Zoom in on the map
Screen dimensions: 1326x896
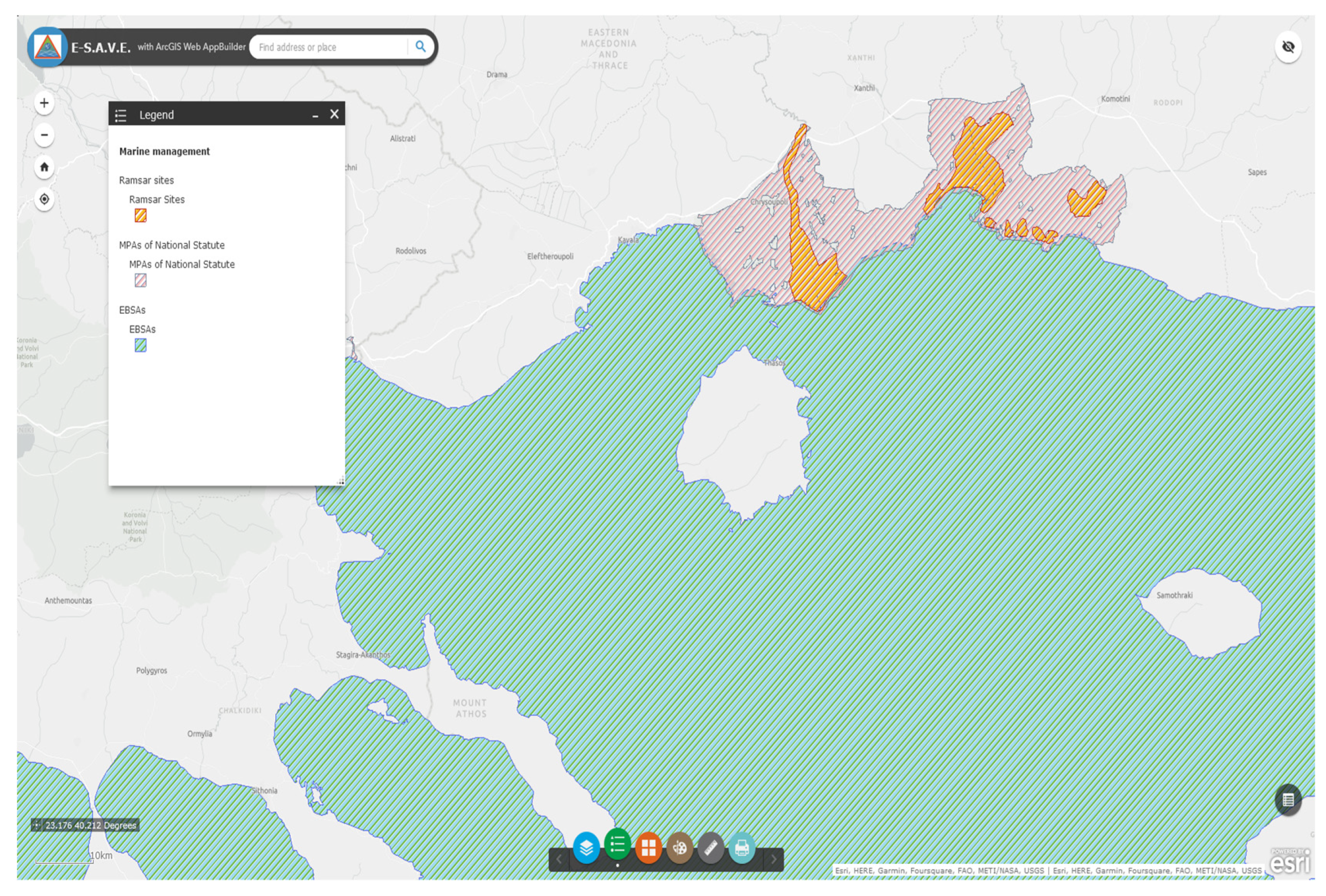point(44,103)
